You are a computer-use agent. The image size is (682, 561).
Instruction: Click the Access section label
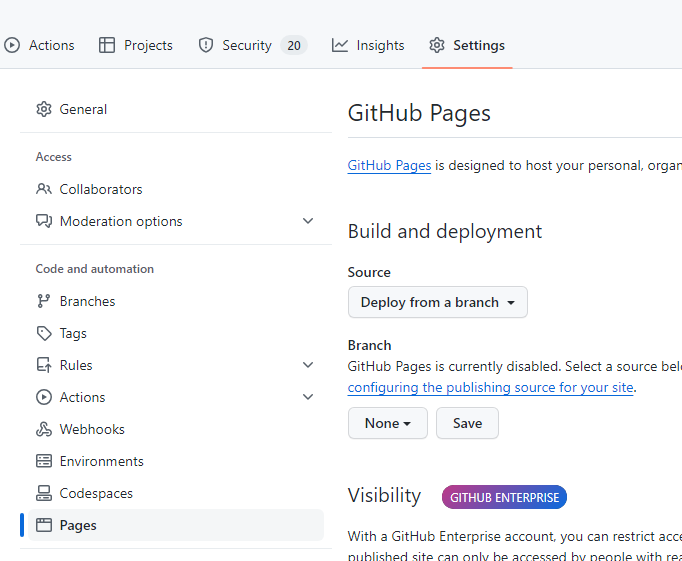(53, 157)
